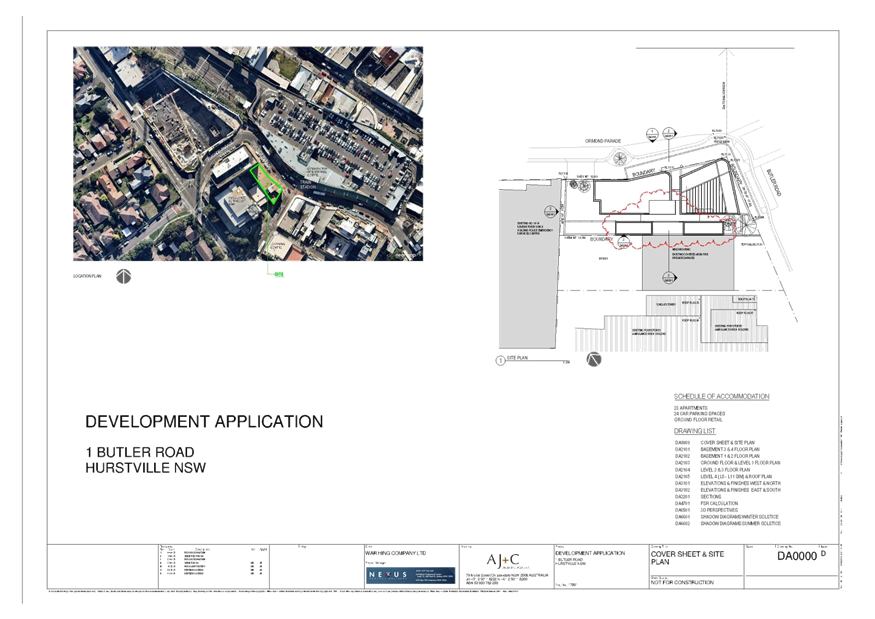The width and height of the screenshot is (875, 619).
Task: Click the car park in the aerial photo
Action: [x=340, y=140]
